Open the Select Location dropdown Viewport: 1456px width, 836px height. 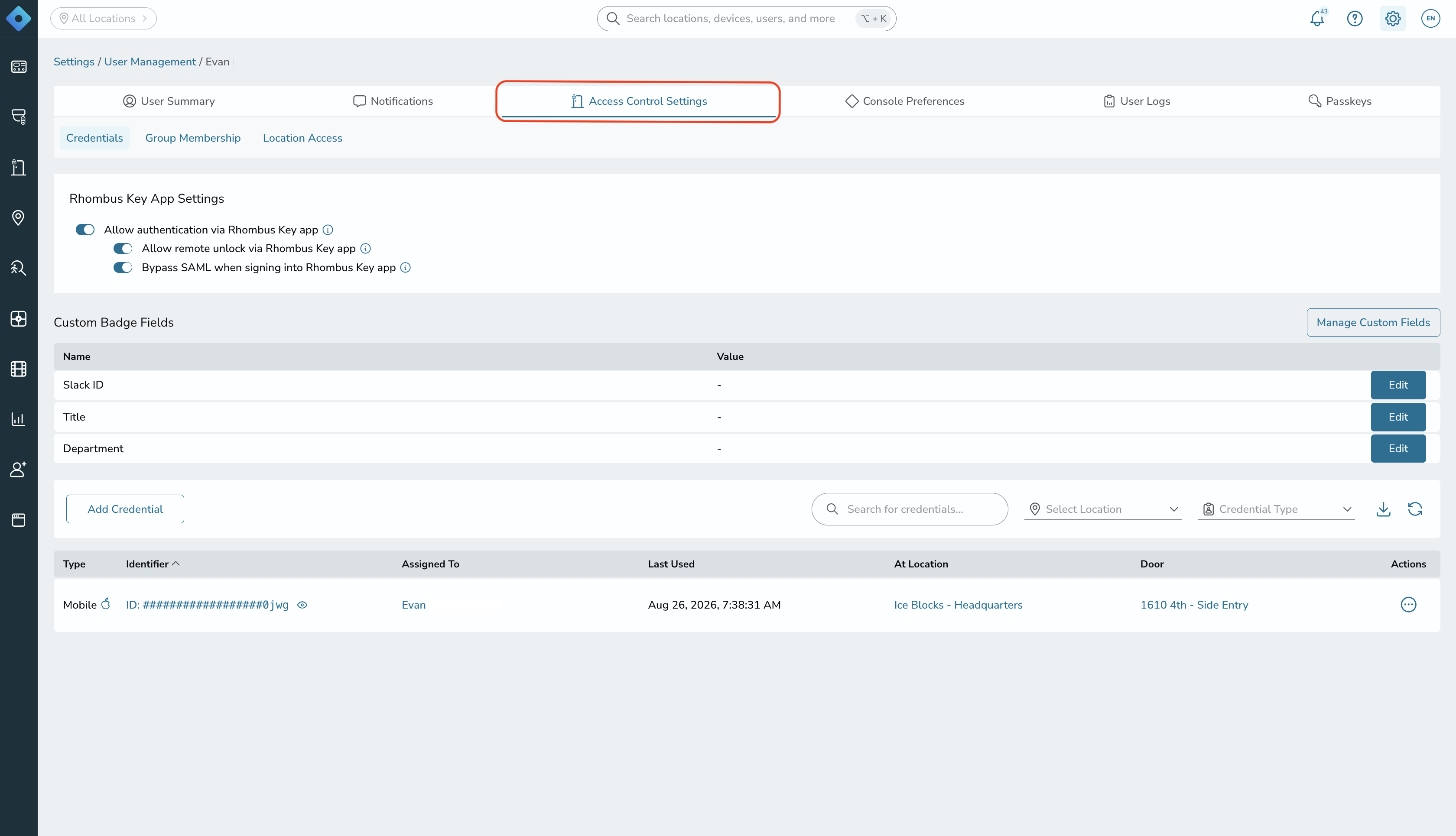(x=1102, y=509)
